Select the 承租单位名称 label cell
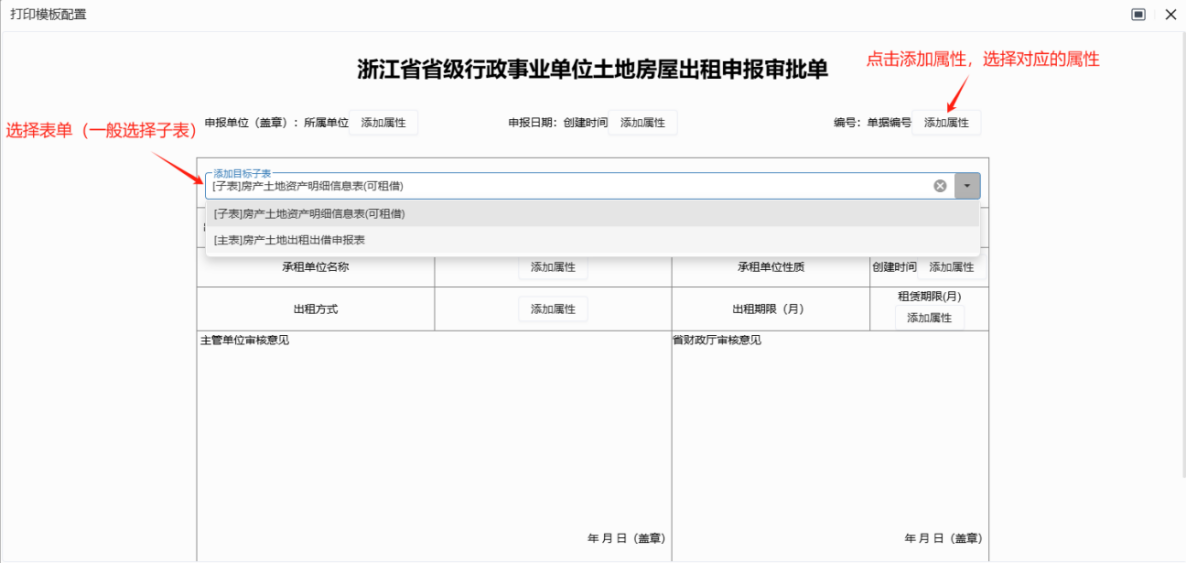This screenshot has height=563, width=1186. (316, 268)
